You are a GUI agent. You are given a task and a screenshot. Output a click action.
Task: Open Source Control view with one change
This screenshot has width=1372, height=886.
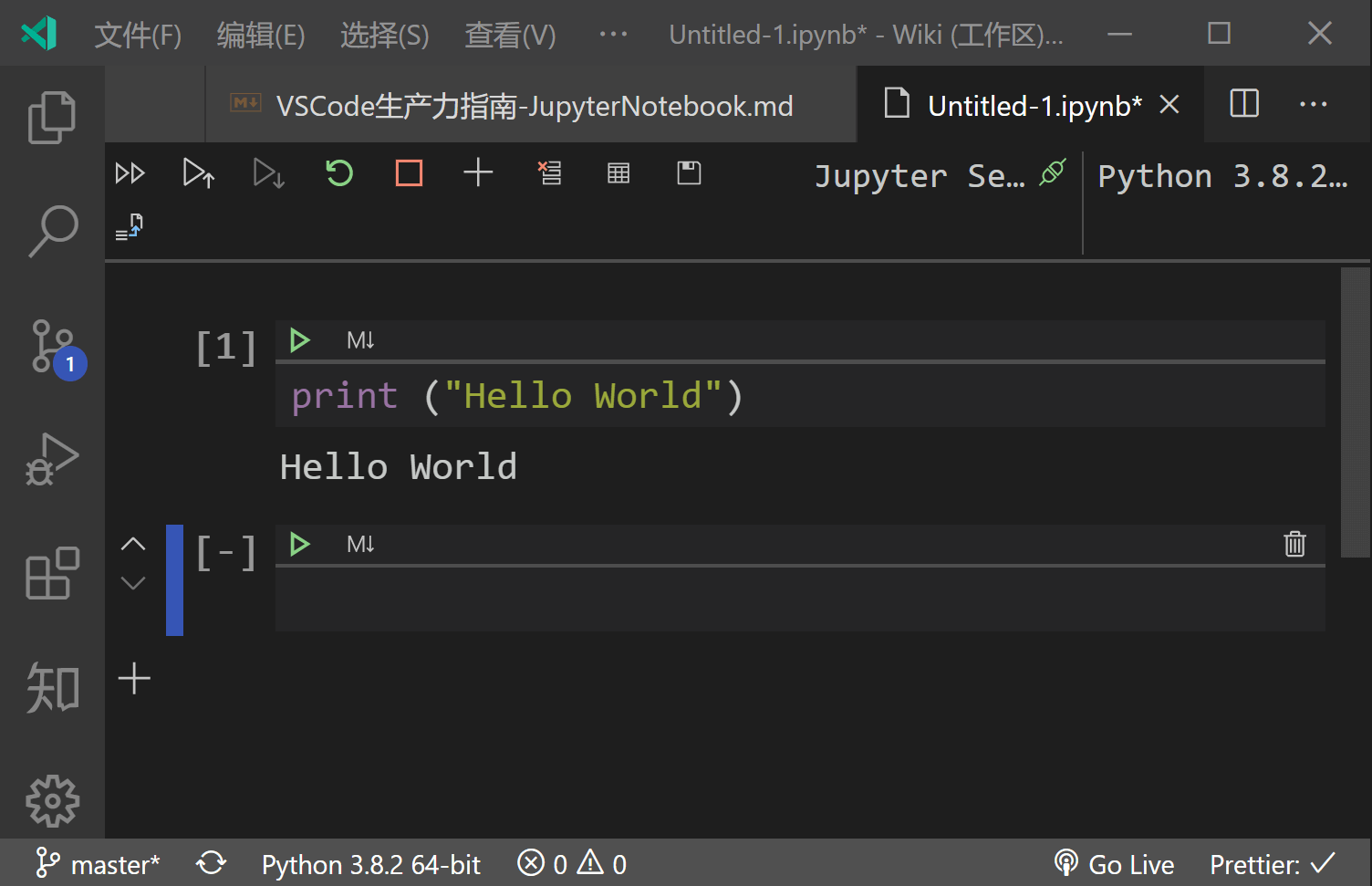57,348
